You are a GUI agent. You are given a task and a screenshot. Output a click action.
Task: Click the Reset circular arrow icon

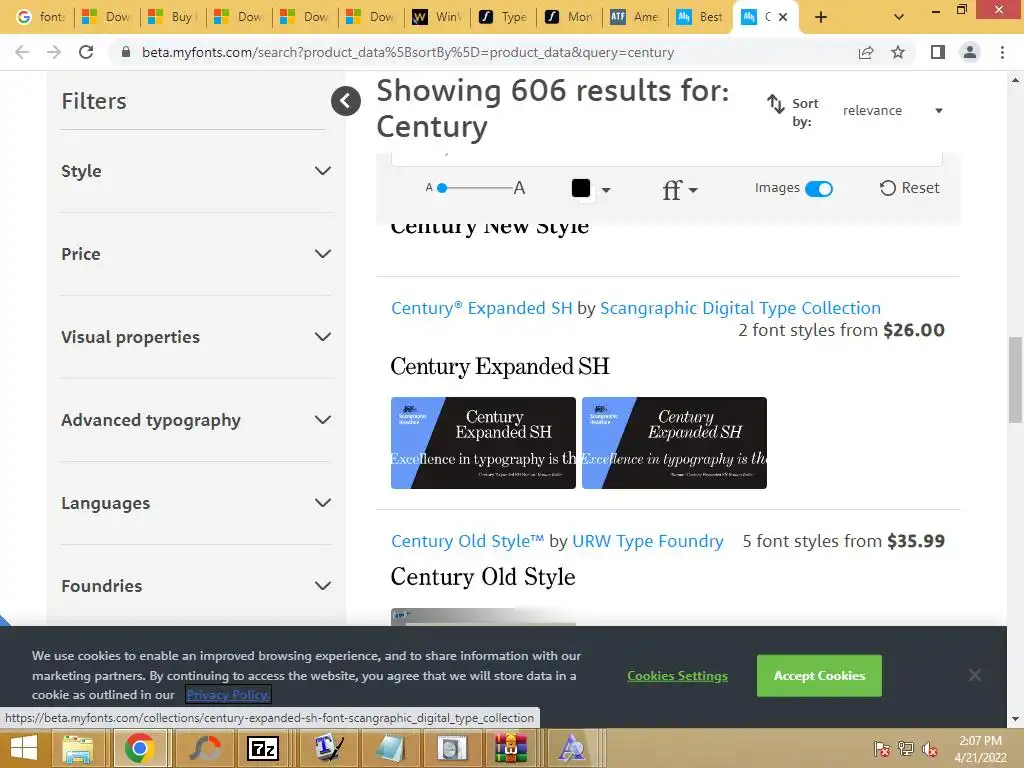coord(888,188)
